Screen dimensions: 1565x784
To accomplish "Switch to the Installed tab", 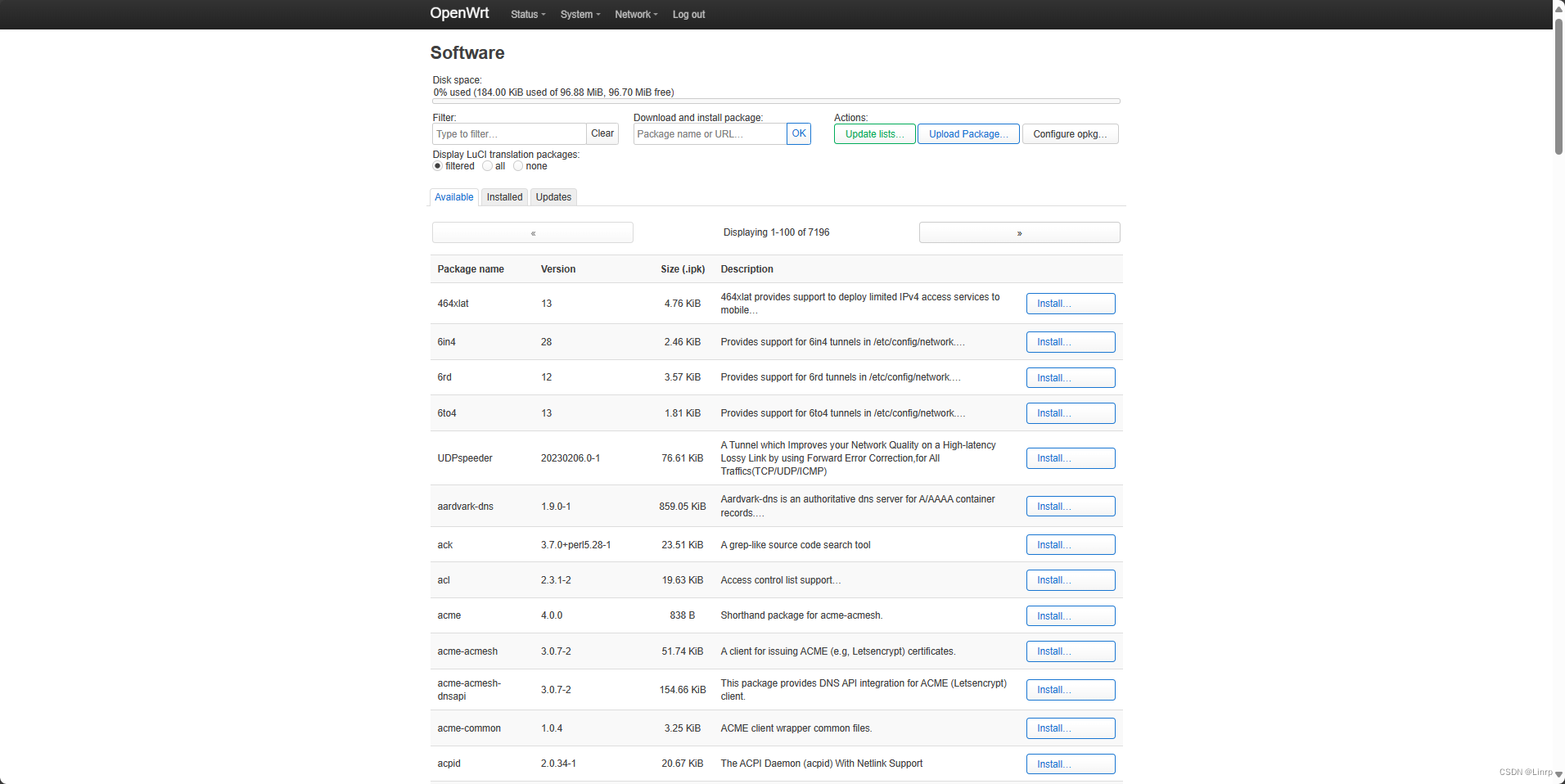I will 504,197.
